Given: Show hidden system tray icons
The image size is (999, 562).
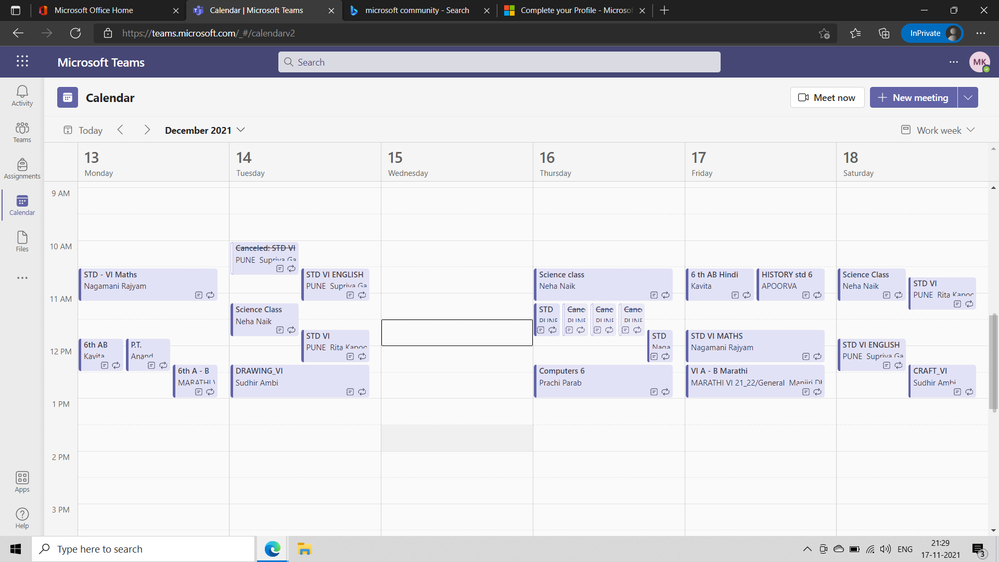Looking at the screenshot, I should [807, 549].
